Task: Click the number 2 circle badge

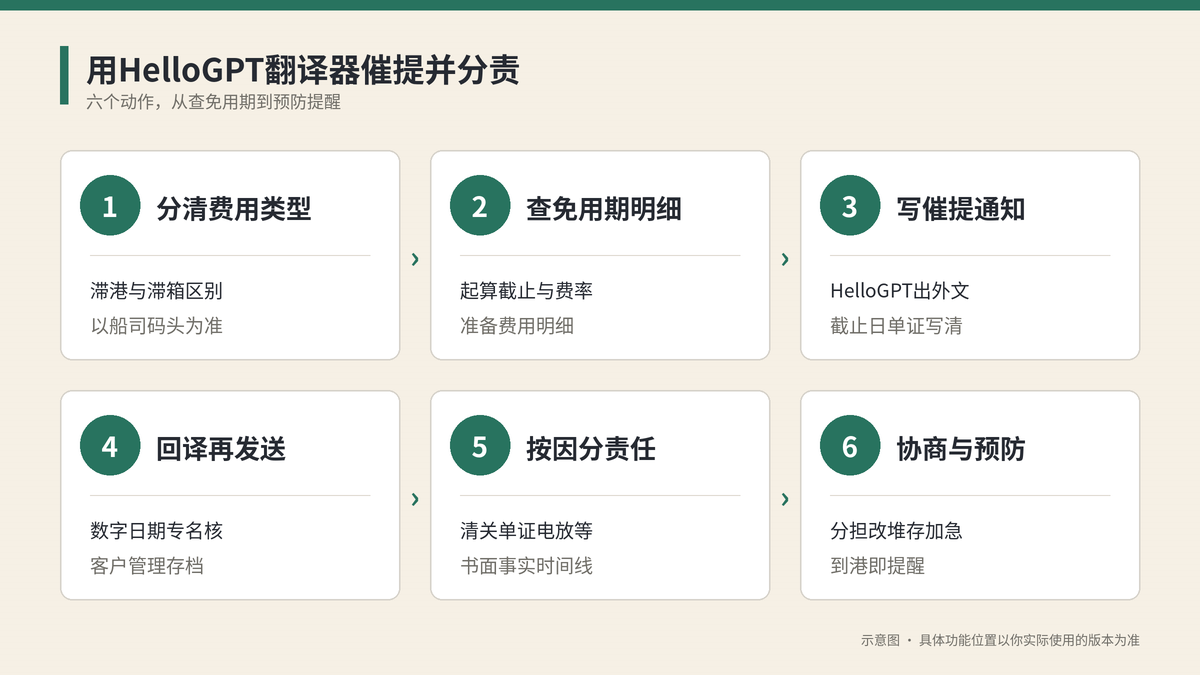Action: 480,207
